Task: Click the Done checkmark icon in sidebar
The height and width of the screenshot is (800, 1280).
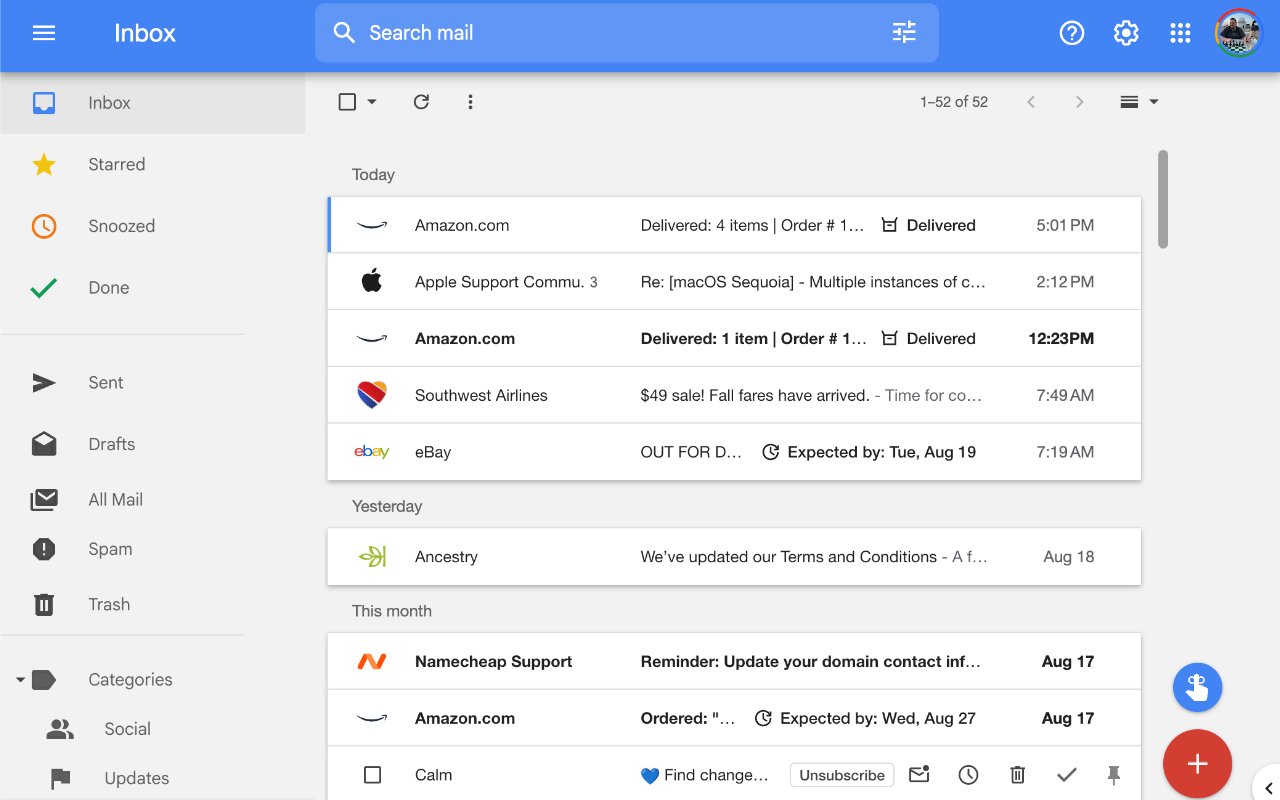Action: tap(44, 288)
